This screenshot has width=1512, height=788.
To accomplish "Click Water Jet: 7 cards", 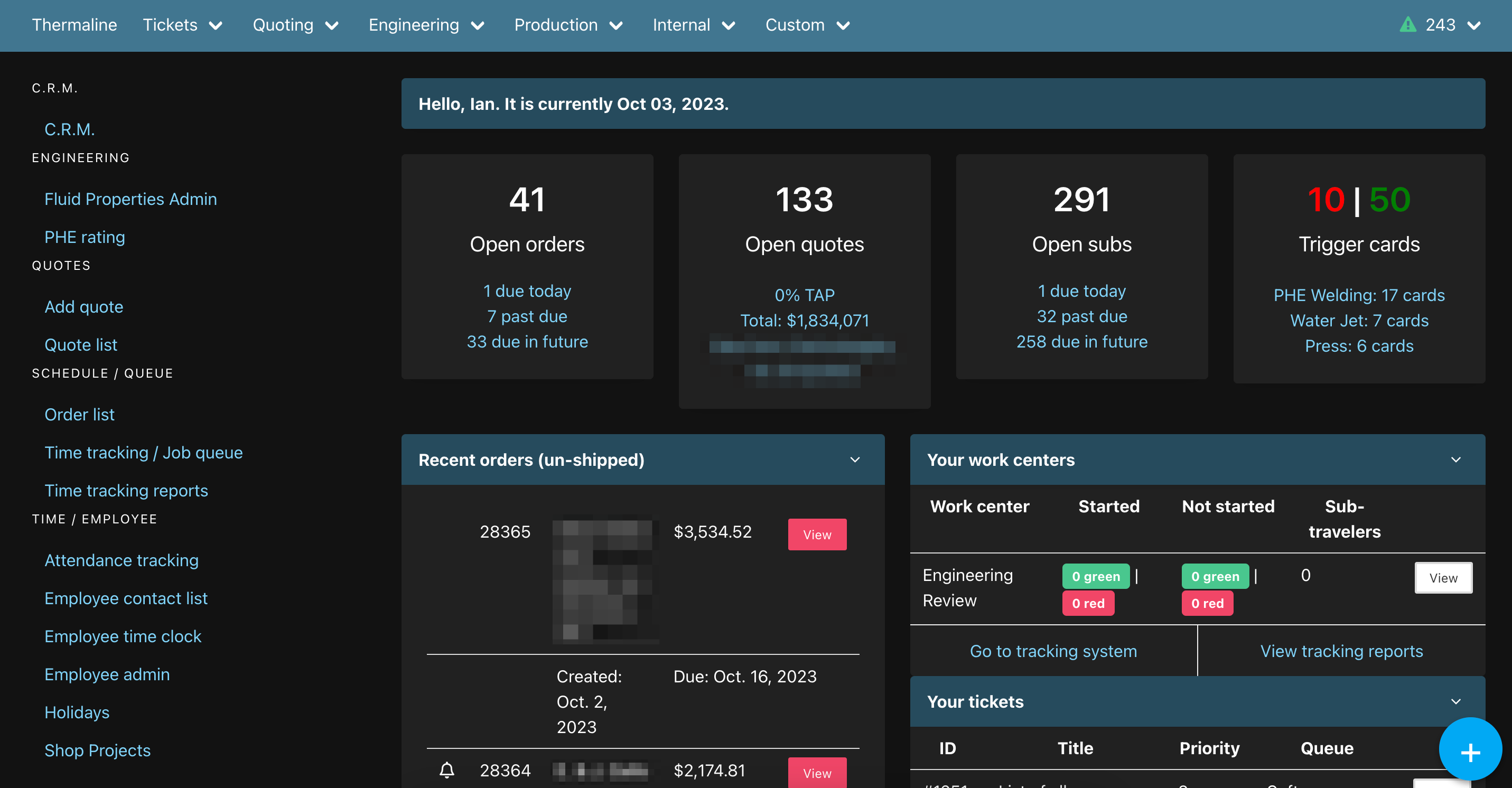I will coord(1359,321).
